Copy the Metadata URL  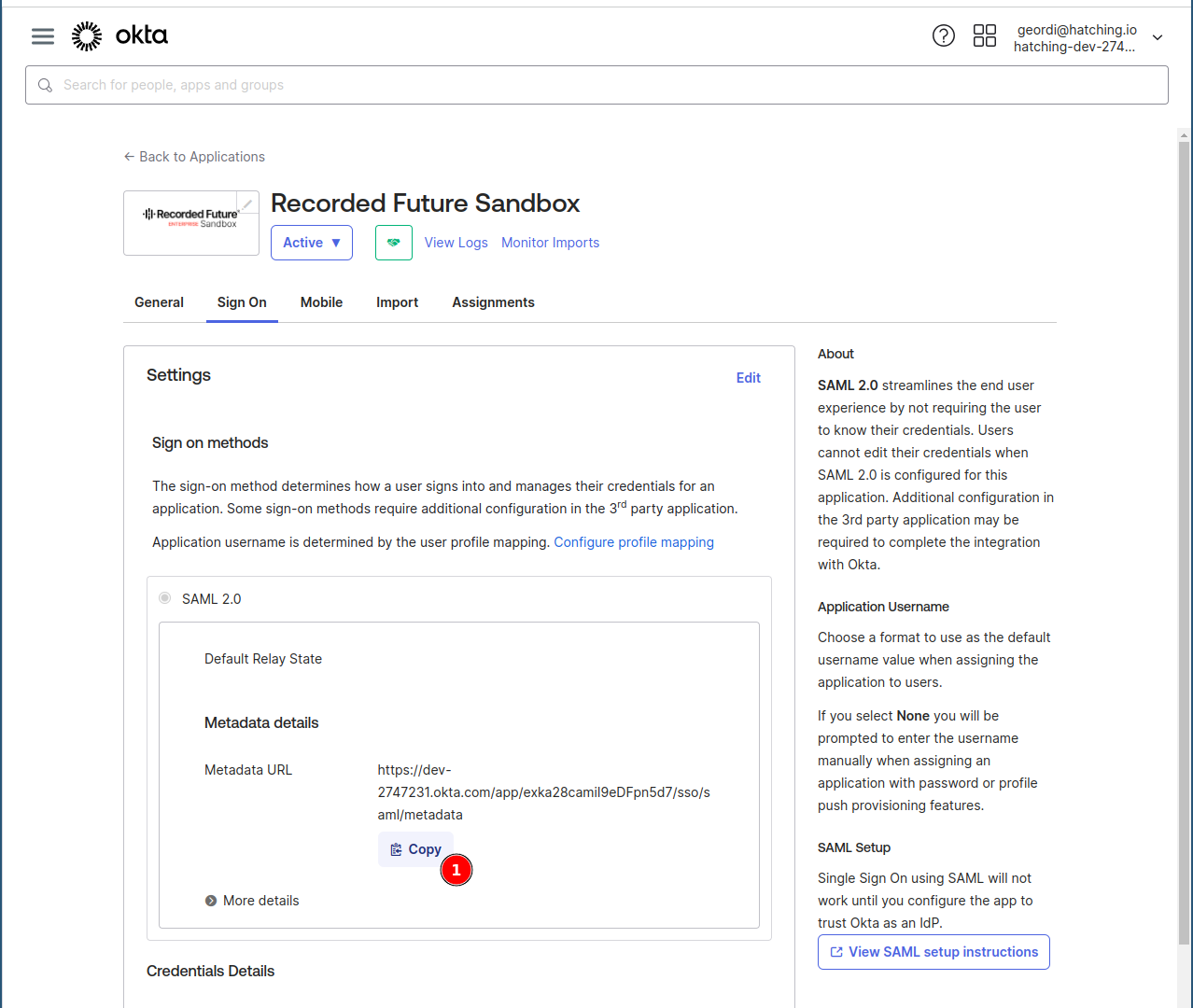coord(415,849)
